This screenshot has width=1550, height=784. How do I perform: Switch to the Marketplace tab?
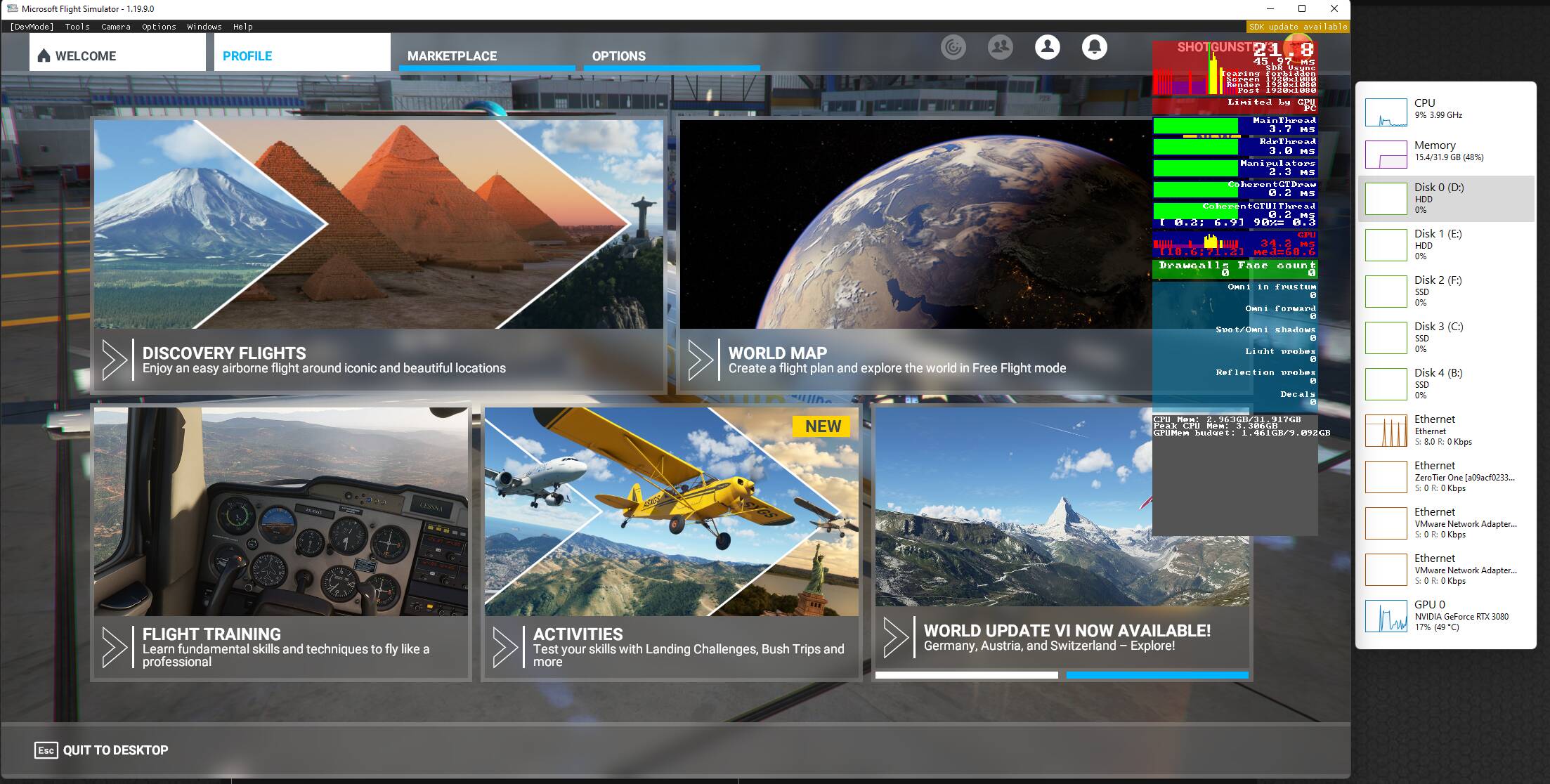pyautogui.click(x=452, y=55)
